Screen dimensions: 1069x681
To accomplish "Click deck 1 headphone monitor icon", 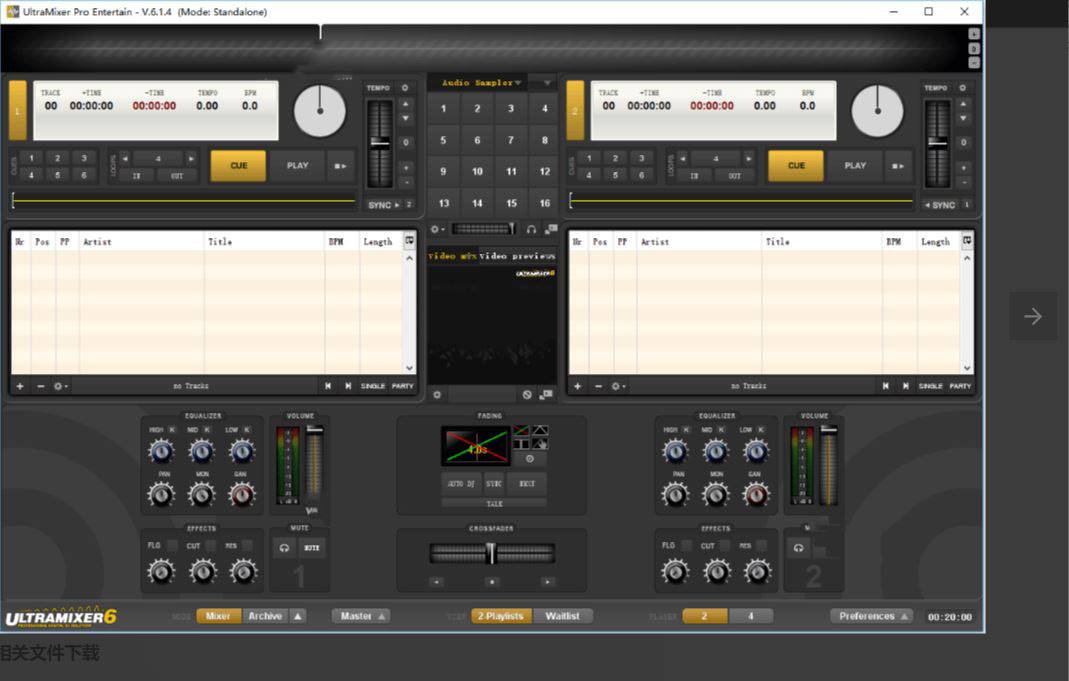I will [284, 548].
